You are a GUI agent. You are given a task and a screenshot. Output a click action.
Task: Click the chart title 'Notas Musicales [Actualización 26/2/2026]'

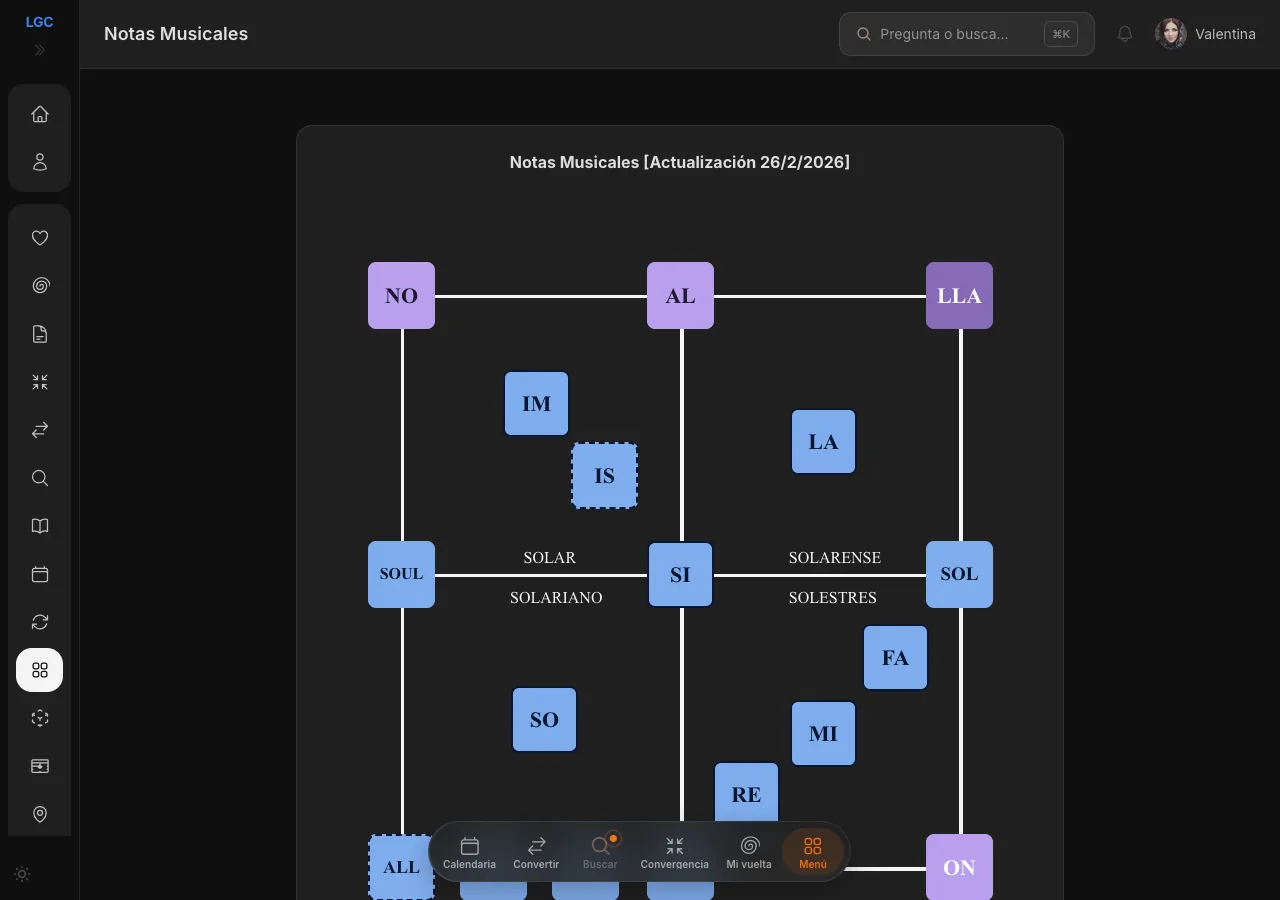[680, 162]
